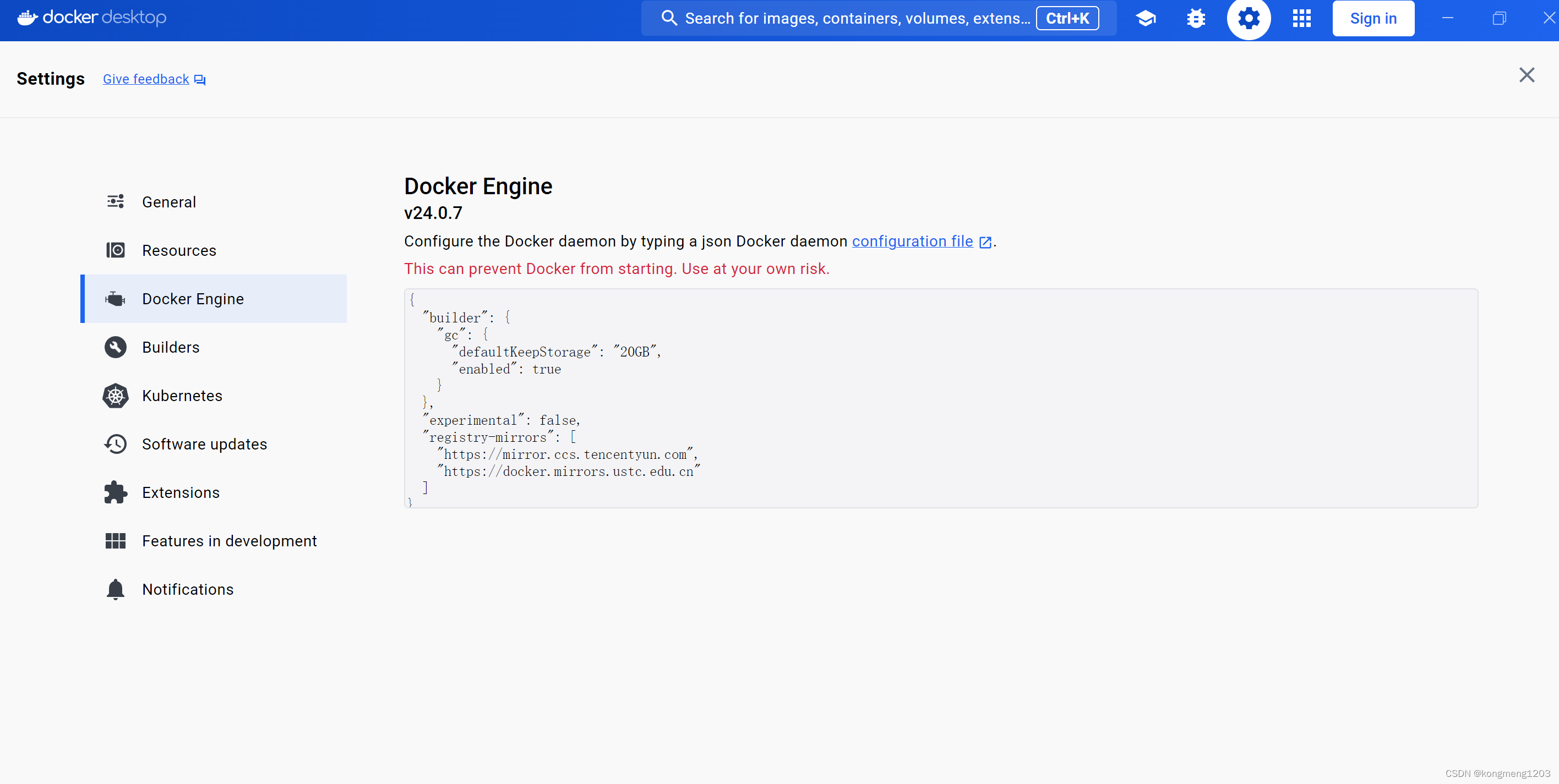
Task: Click the Extensions puzzle piece icon
Action: tap(115, 492)
